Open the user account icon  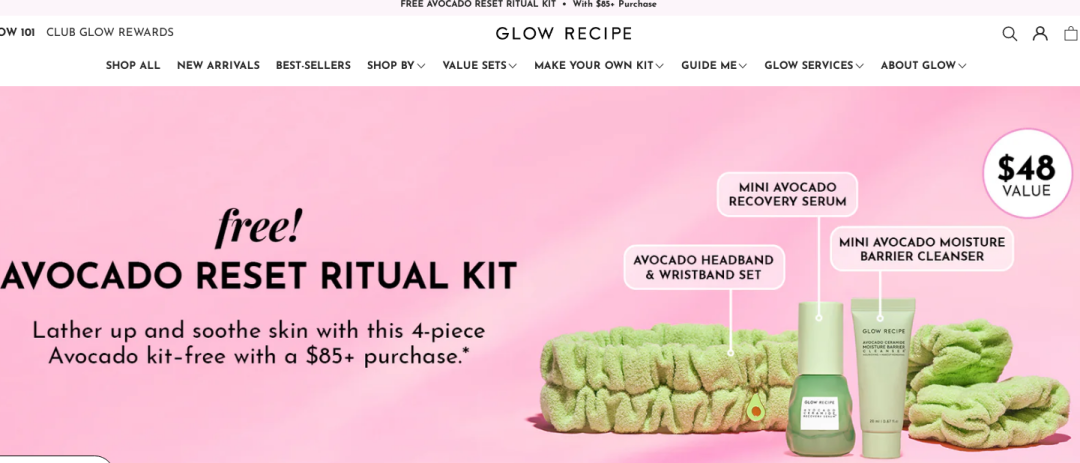click(1040, 33)
